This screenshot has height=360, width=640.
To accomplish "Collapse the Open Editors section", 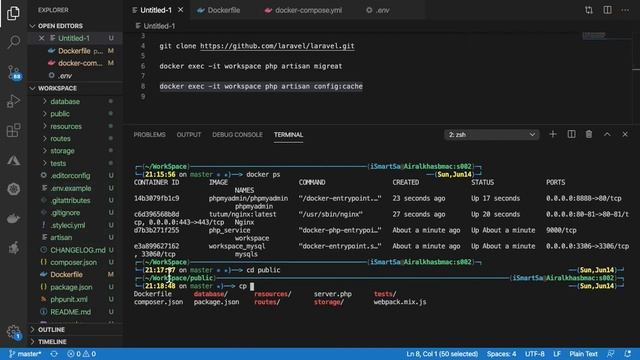I will pos(75,26).
